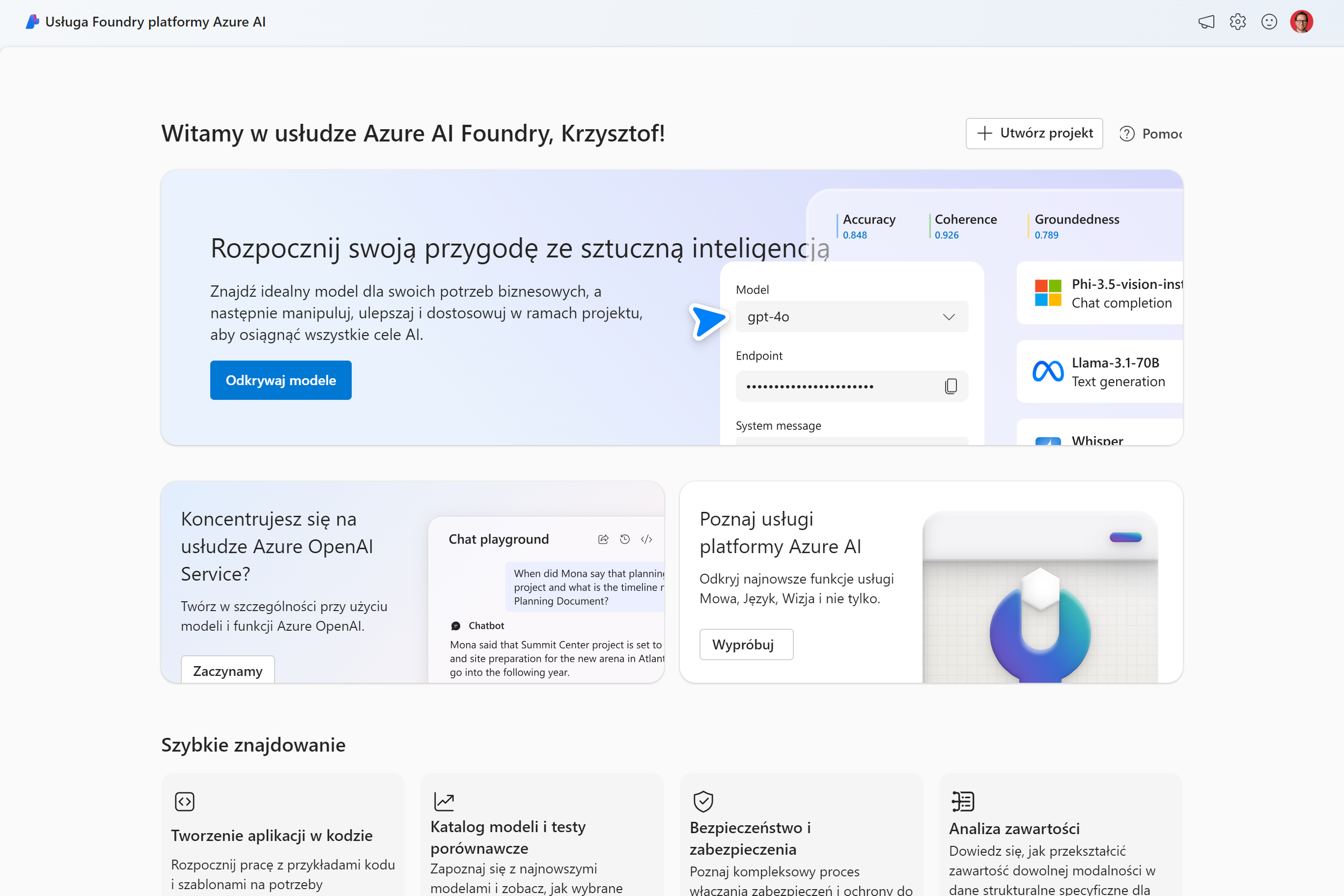
Task: Click the view code icon in Chat playground
Action: [x=647, y=539]
